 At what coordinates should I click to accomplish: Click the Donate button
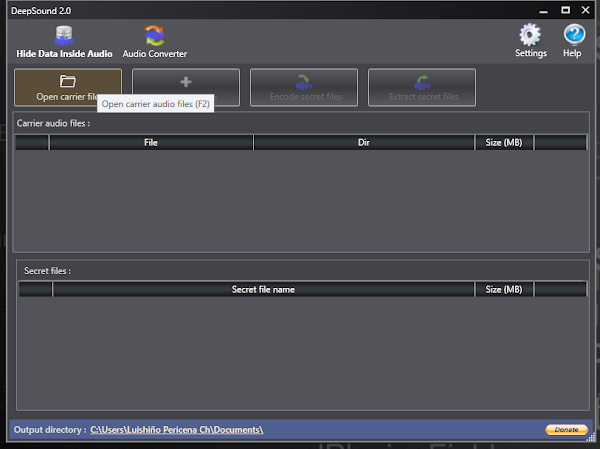tap(566, 429)
